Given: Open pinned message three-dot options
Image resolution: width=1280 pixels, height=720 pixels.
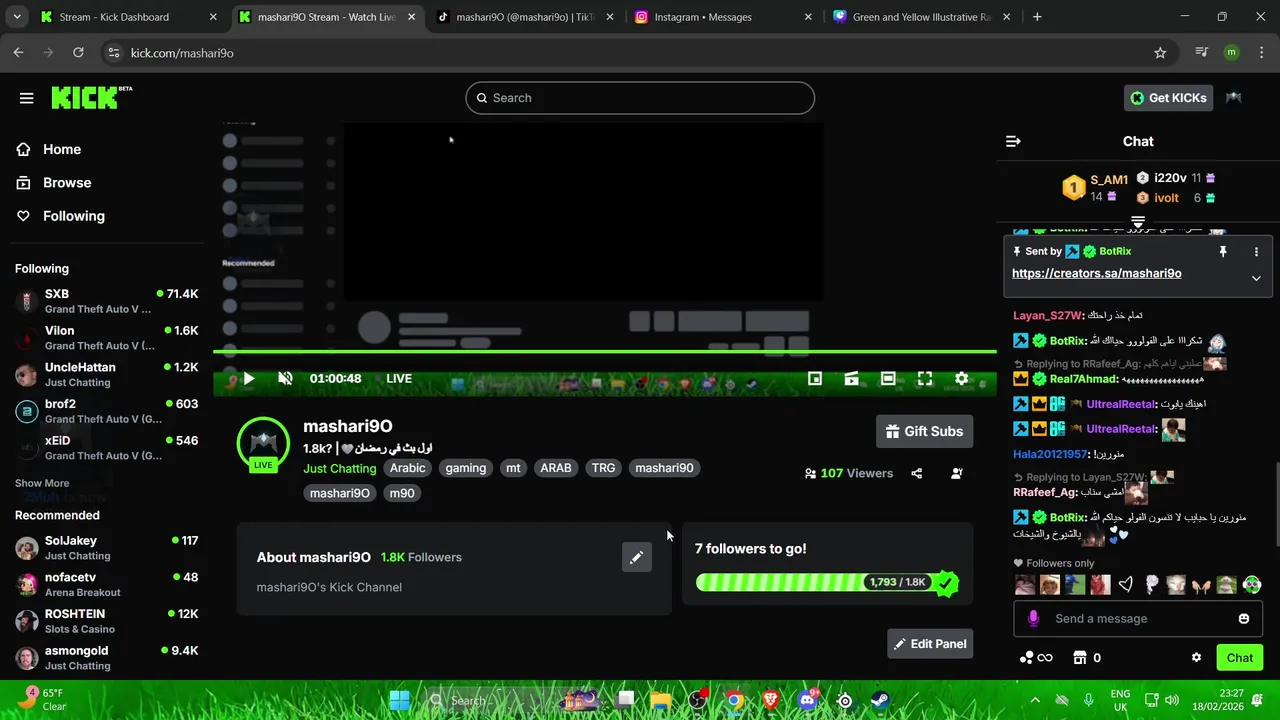Looking at the screenshot, I should click(1256, 252).
